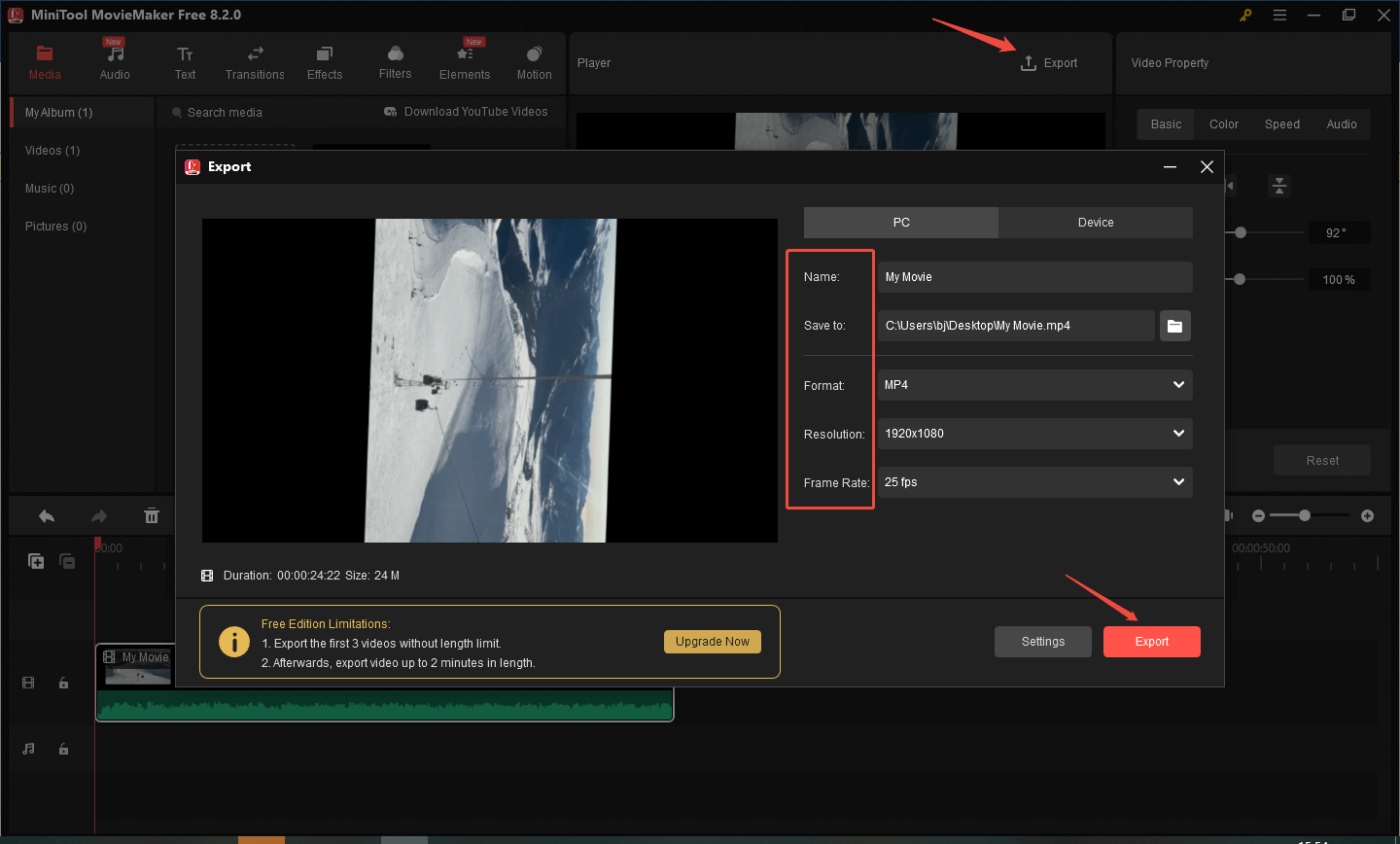Open export Settings button

coord(1043,642)
